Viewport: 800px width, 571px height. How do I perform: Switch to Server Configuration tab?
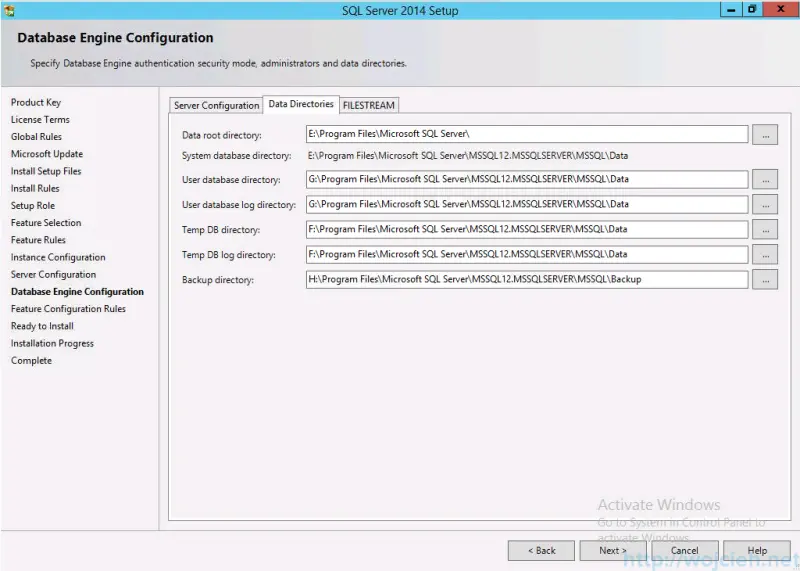216,105
